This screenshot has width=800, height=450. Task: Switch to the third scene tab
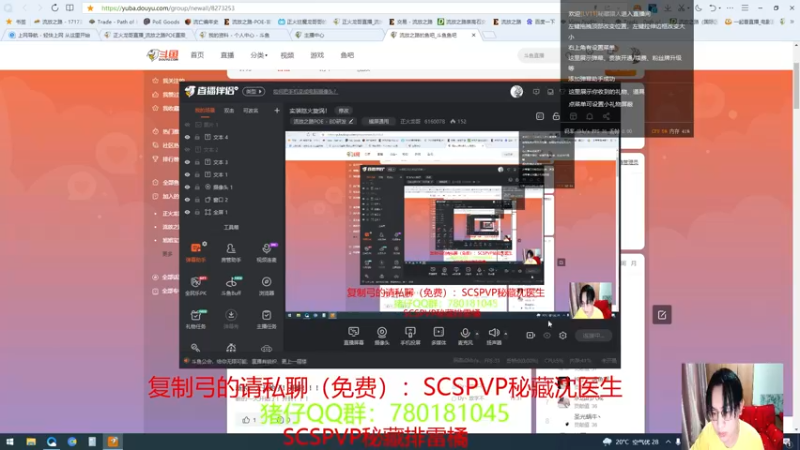(251, 110)
